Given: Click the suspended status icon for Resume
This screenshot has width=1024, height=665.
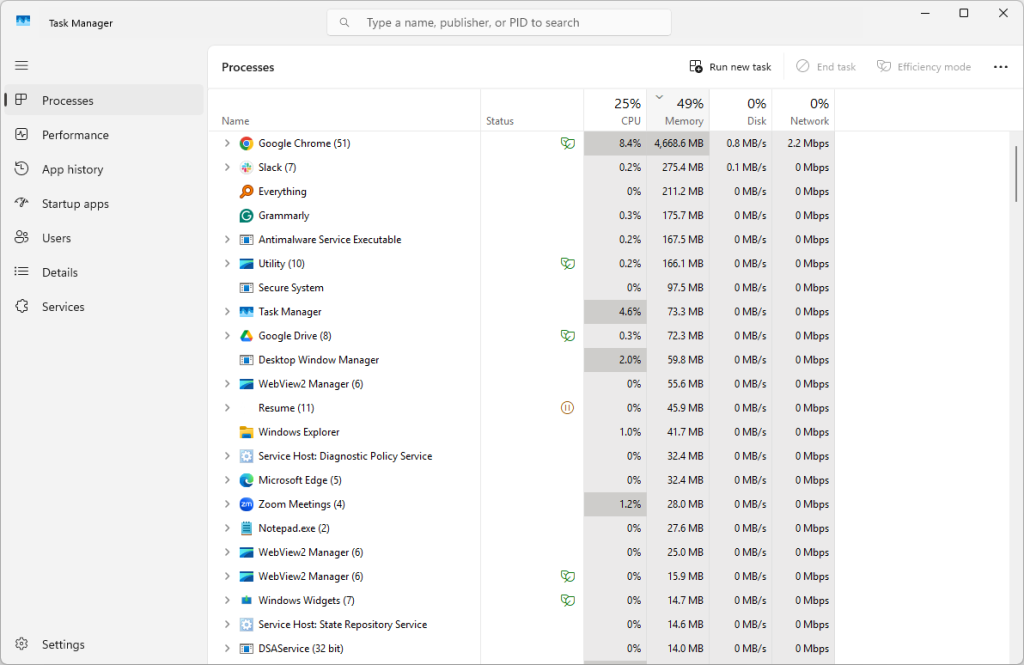Looking at the screenshot, I should coord(567,408).
